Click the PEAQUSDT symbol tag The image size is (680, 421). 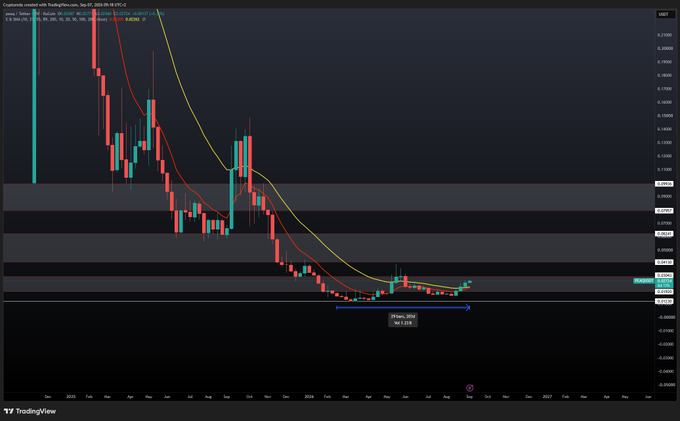[644, 281]
